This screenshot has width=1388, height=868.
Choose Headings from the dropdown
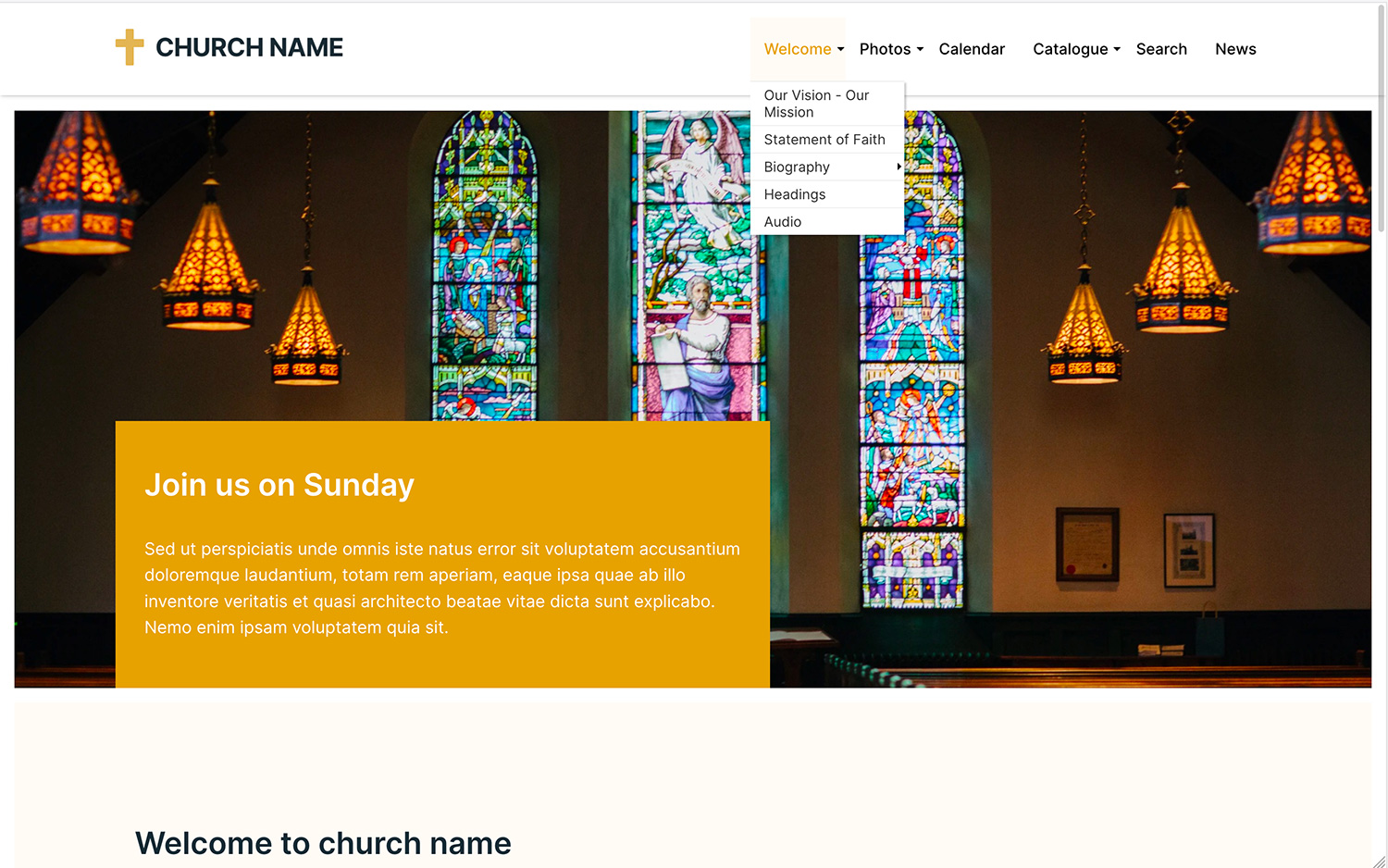(x=827, y=194)
